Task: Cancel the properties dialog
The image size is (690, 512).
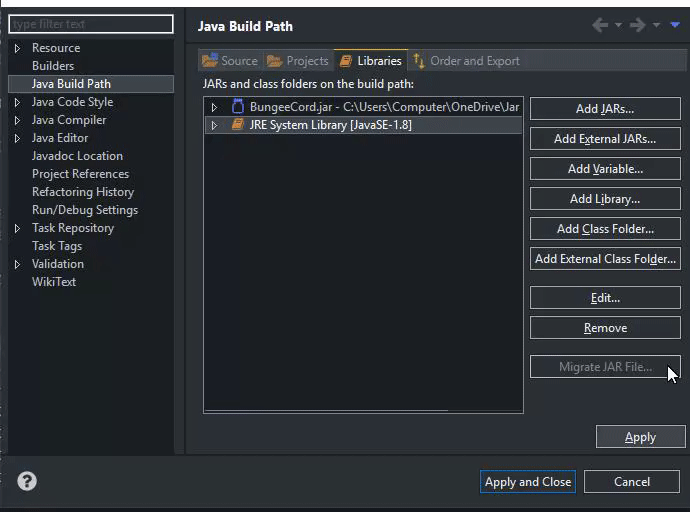Action: tap(631, 482)
